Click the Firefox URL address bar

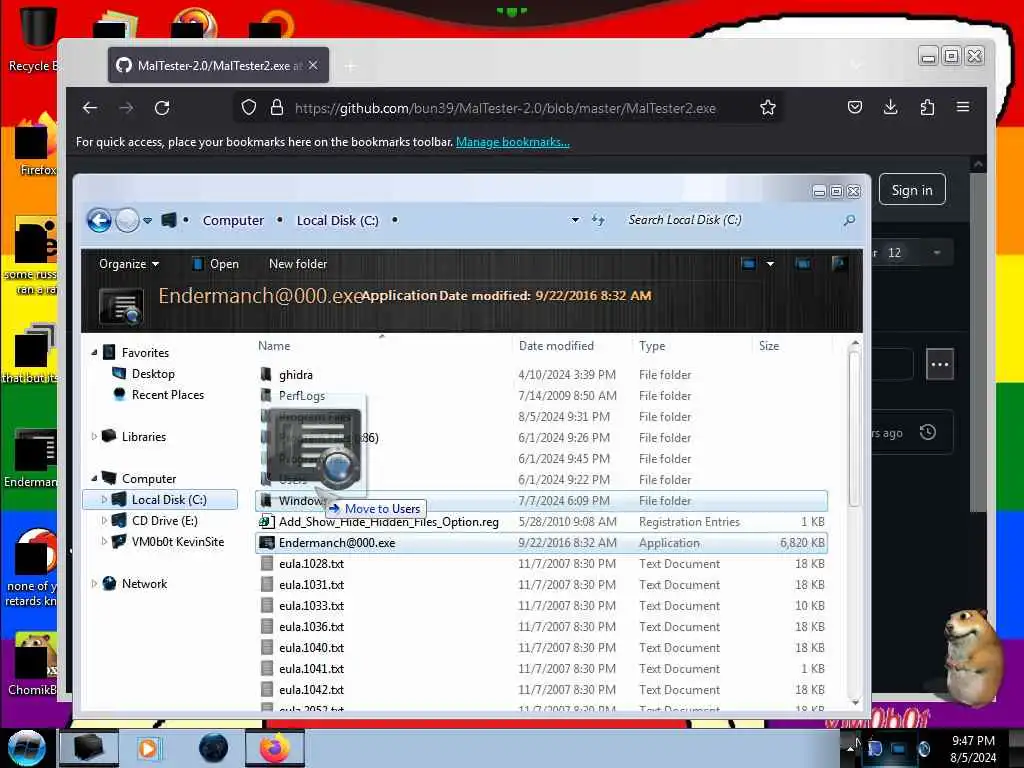[x=505, y=108]
